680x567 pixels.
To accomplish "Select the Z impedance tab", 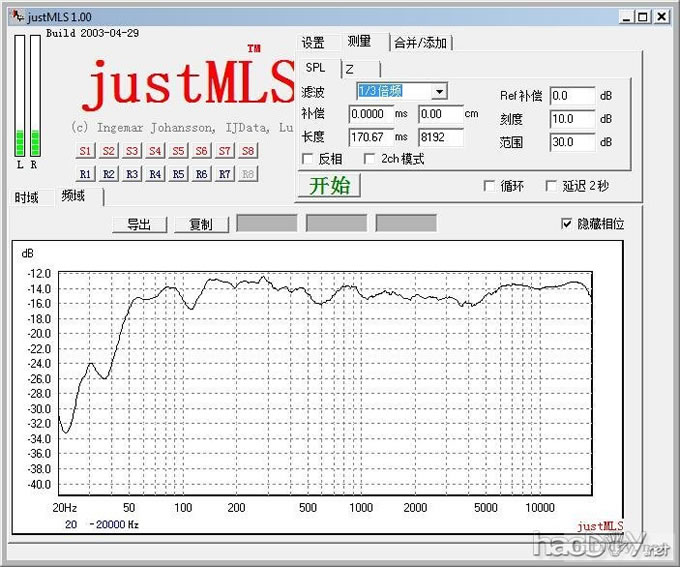I will 350,68.
